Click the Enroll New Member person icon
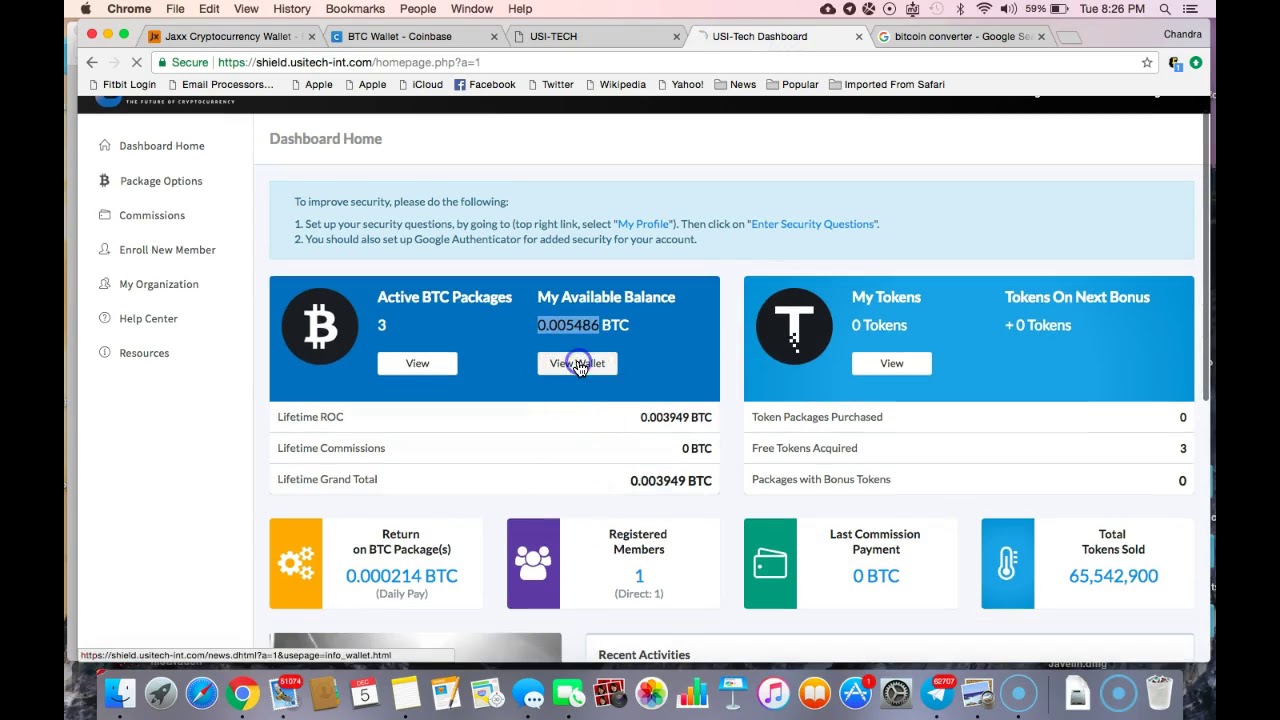1280x720 pixels. pos(104,250)
